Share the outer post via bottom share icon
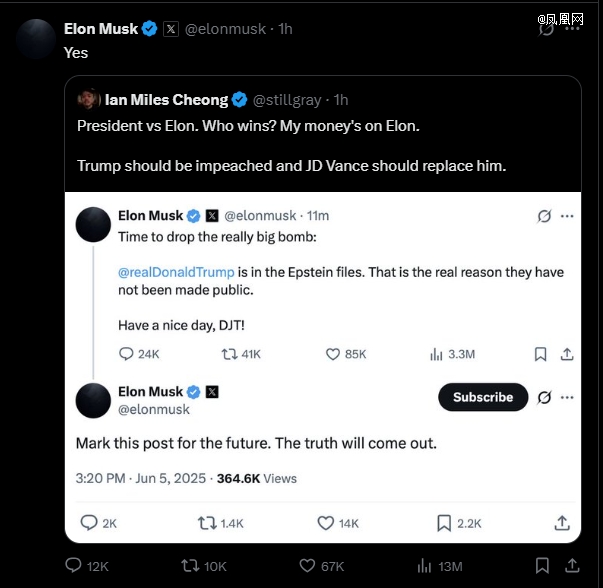 (x=571, y=566)
